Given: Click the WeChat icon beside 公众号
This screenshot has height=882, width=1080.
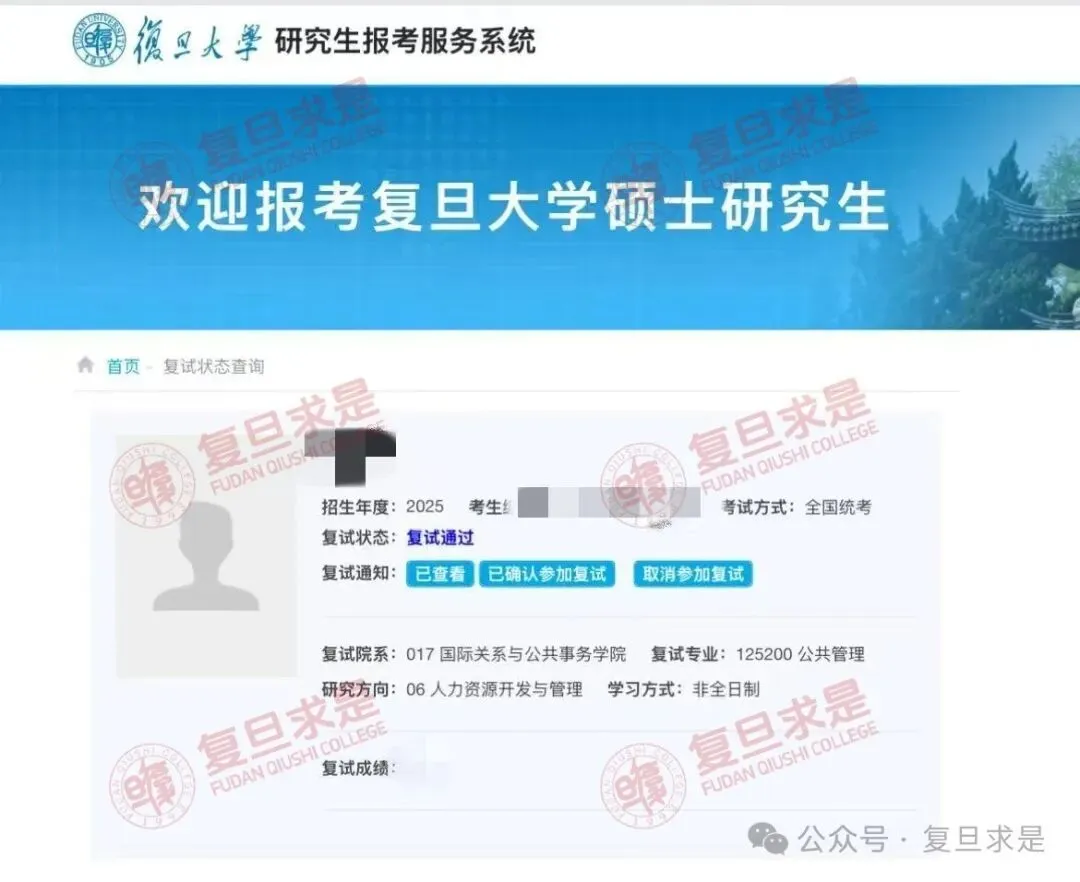Looking at the screenshot, I should pos(768,838).
